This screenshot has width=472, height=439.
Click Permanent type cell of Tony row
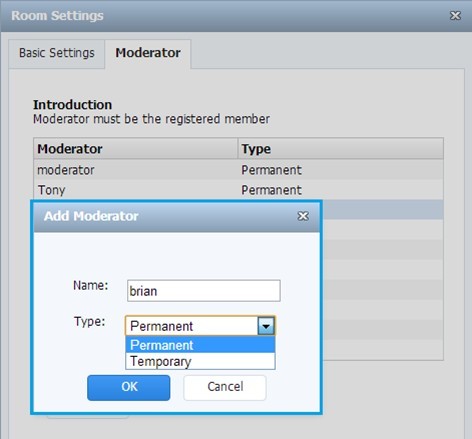[271, 190]
